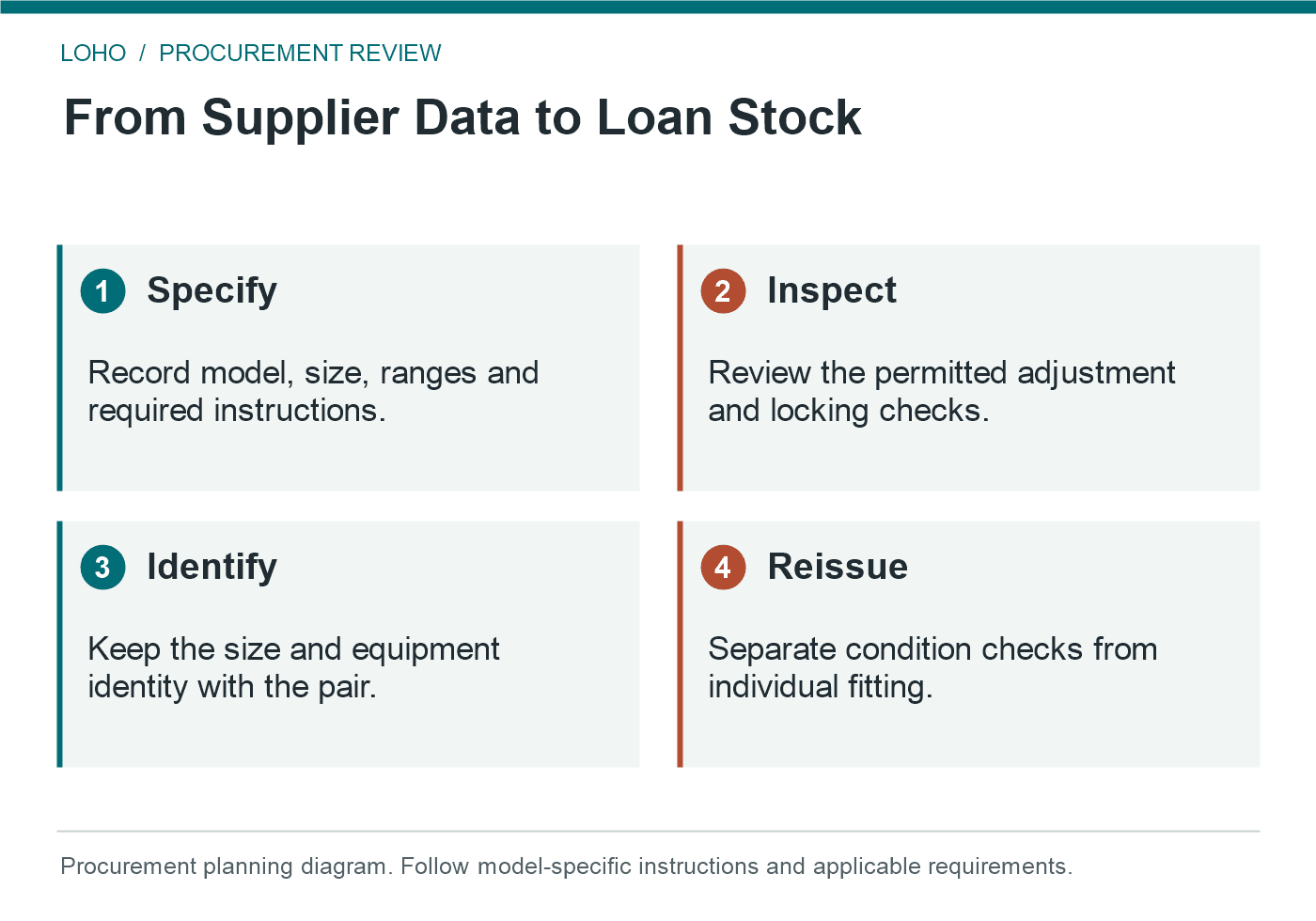Viewport: 1316px width, 921px height.
Task: Select the red number 4 circle badge
Action: click(x=723, y=567)
